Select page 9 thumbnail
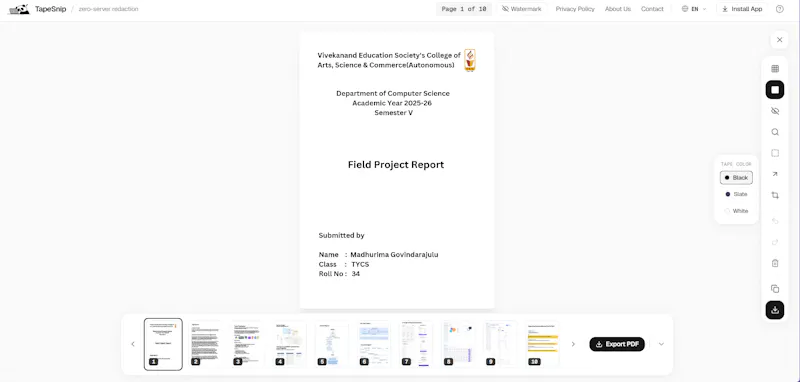Image resolution: width=800 pixels, height=382 pixels. (500, 344)
